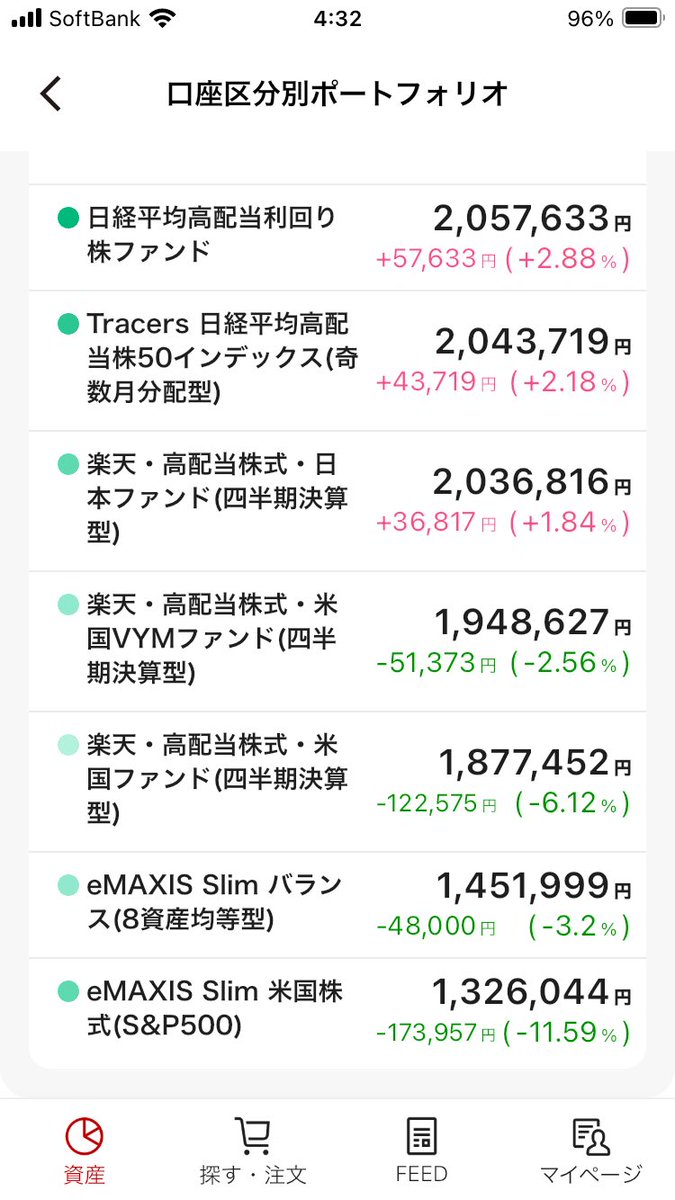This screenshot has height=1200, width=675.
Task: Tap green dot beside 楽天・高配当株式・日本ファンド
Action: pyautogui.click(x=68, y=465)
